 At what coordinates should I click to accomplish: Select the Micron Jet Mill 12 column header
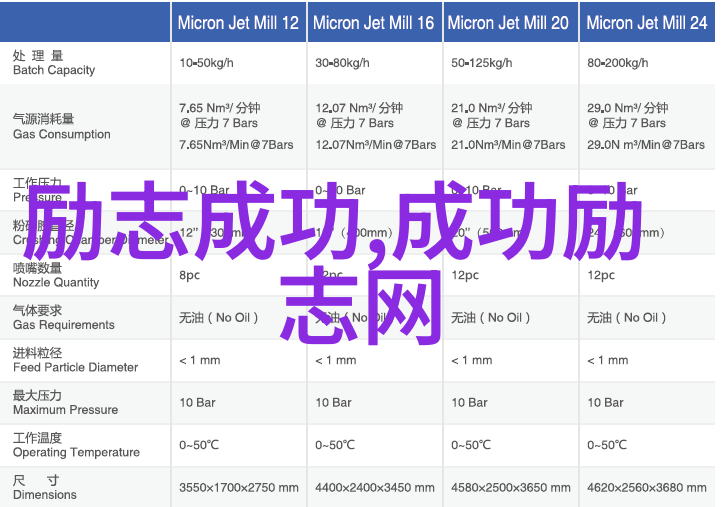coord(238,23)
